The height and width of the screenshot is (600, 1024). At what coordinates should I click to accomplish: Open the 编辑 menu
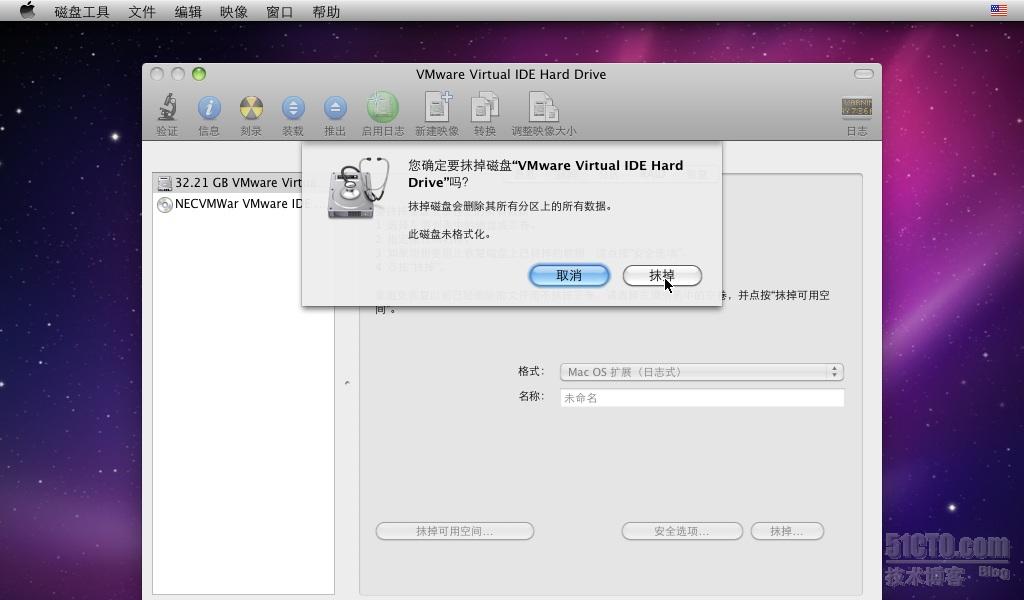pos(188,11)
